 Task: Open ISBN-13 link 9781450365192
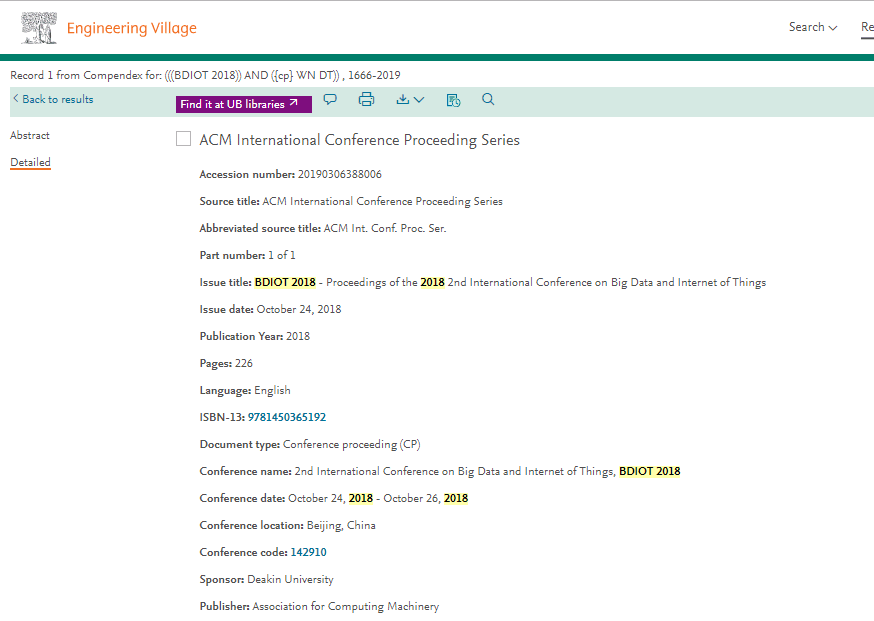coord(287,417)
